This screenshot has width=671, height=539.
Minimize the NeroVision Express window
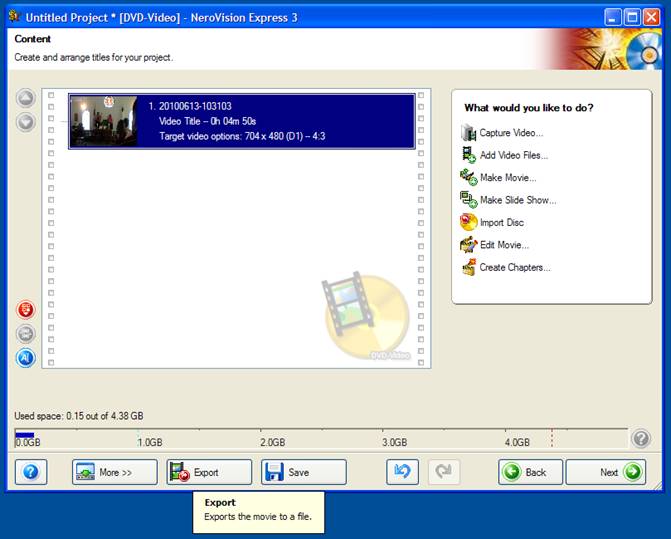[x=613, y=18]
